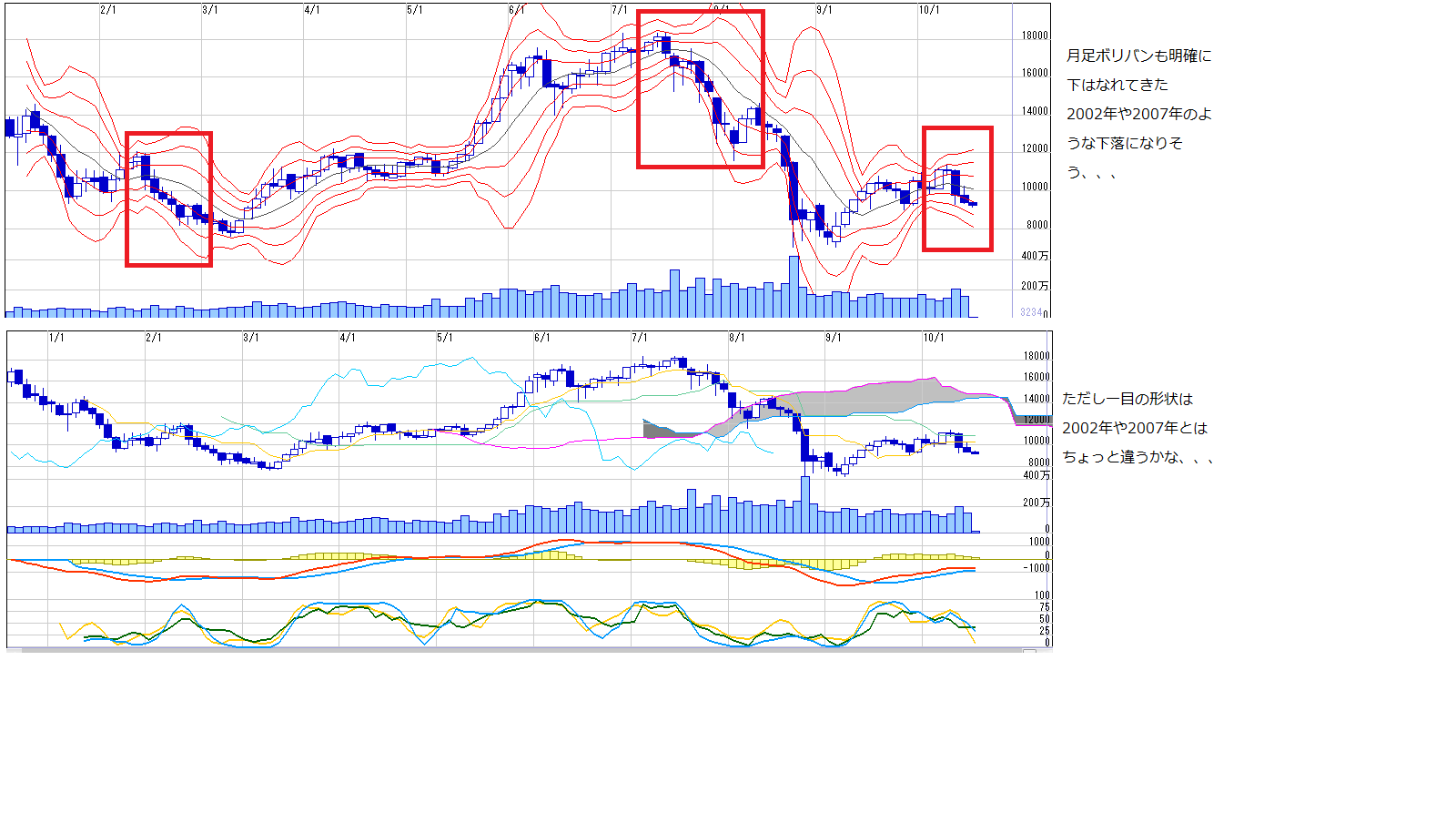1456x823 pixels.
Task: Click the highlighted 12000 price label on lower chart
Action: coord(1035,420)
